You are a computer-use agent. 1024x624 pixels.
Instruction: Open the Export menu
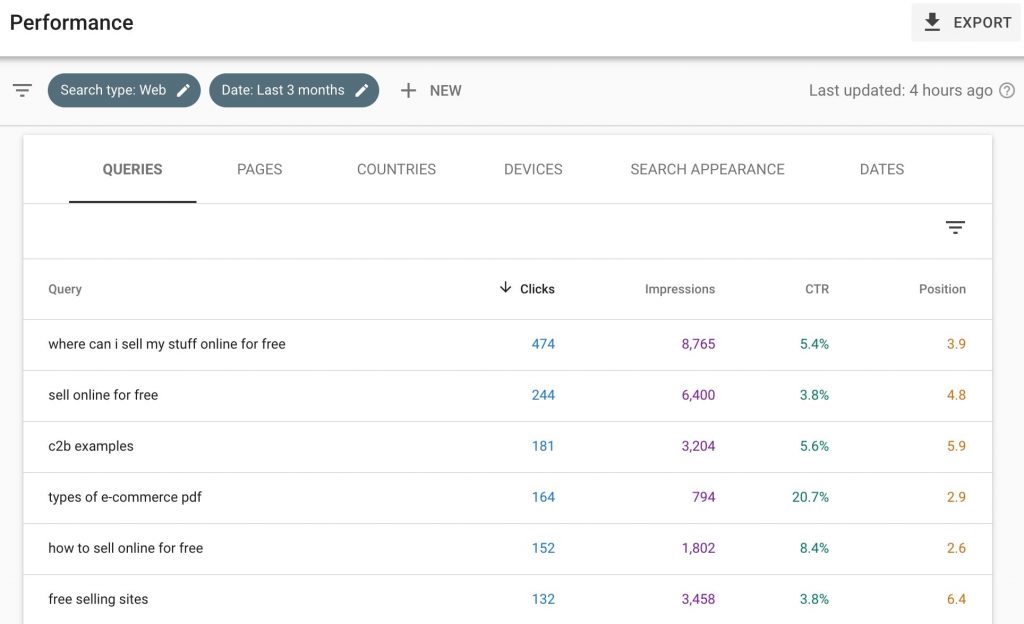965,22
